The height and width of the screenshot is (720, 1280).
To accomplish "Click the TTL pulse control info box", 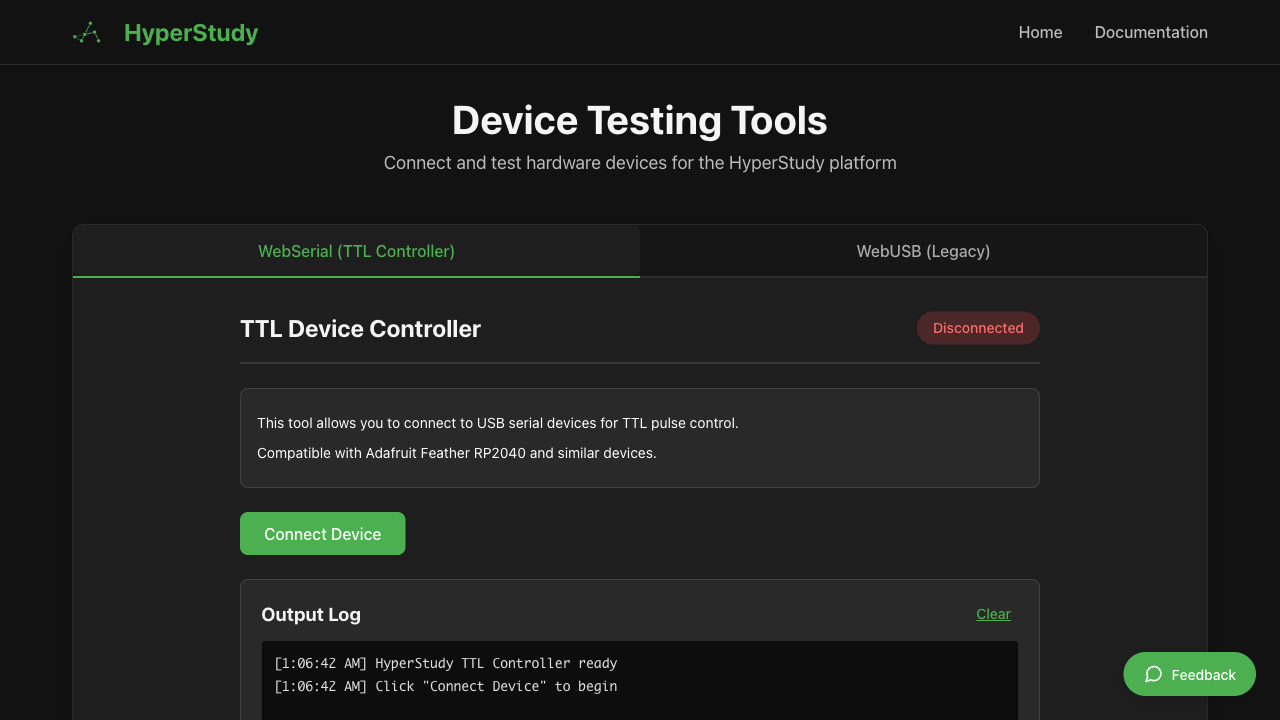I will (640, 437).
